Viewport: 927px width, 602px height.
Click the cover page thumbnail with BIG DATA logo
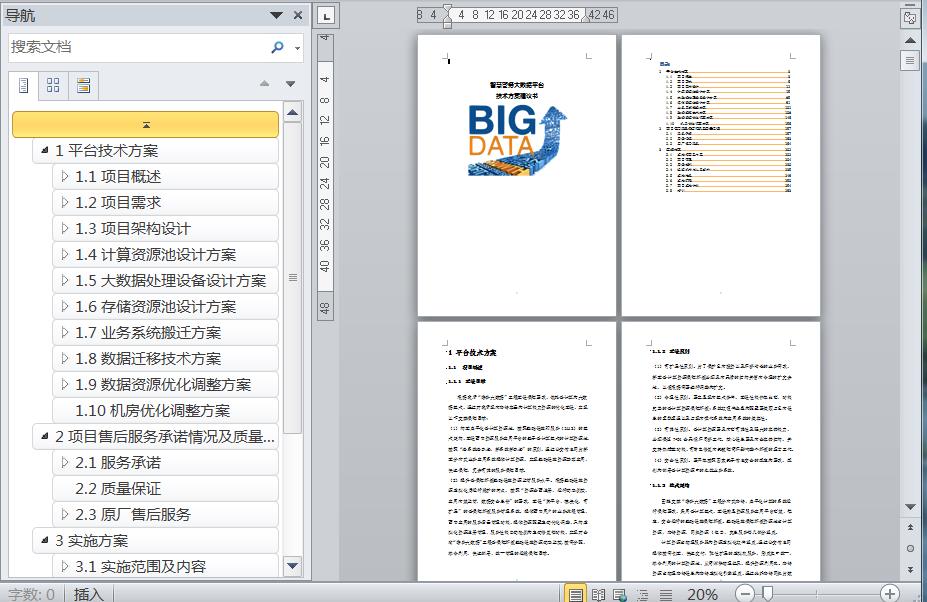click(517, 175)
